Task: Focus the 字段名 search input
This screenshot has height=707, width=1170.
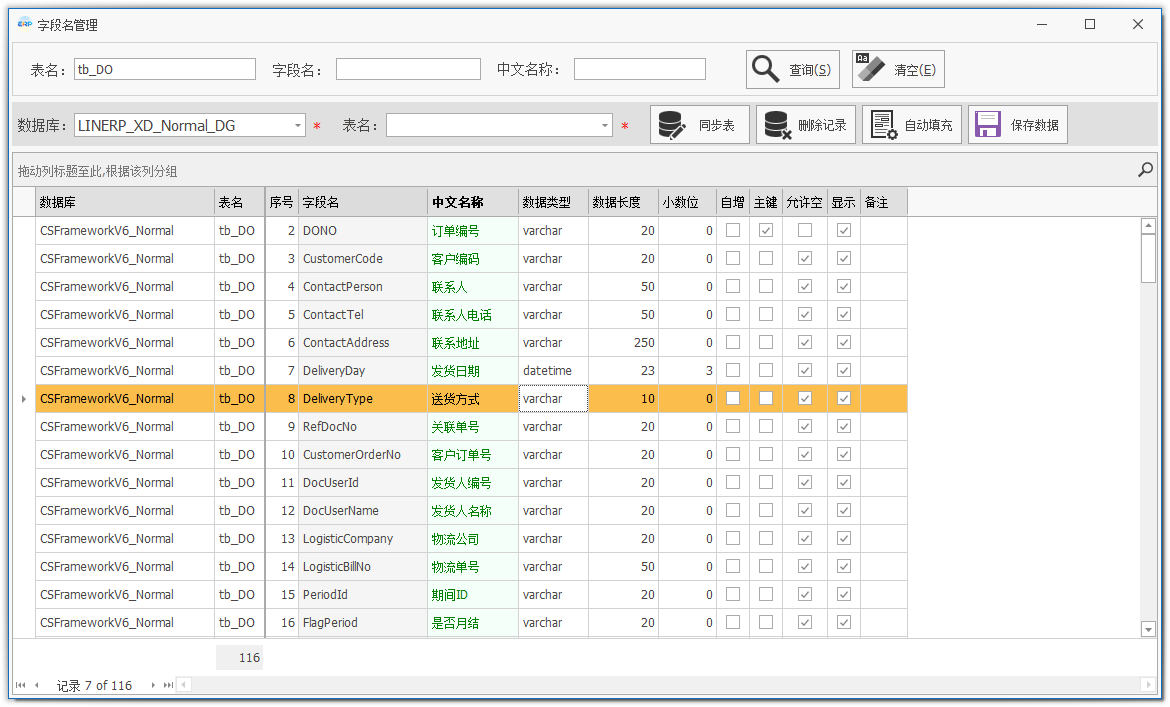Action: (x=408, y=69)
